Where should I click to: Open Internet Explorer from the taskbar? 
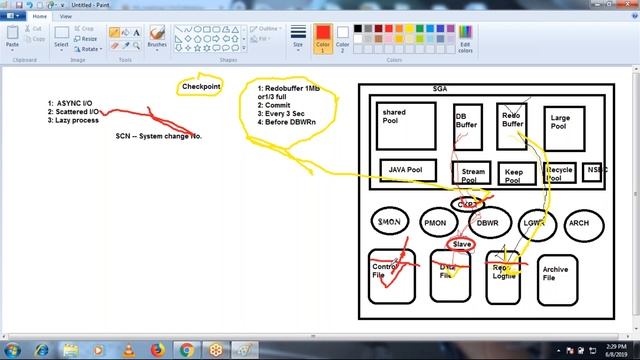pyautogui.click(x=41, y=350)
